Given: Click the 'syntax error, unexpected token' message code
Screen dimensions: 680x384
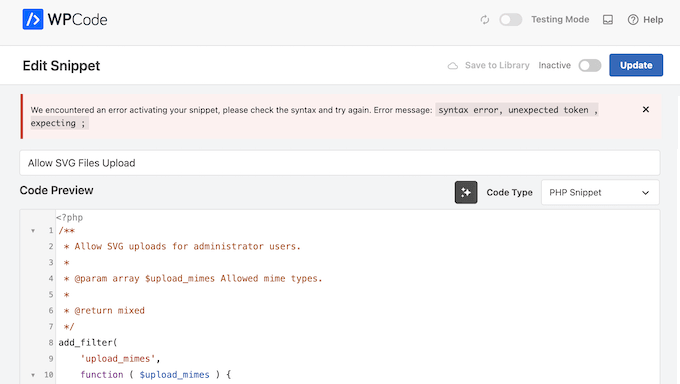Looking at the screenshot, I should (517, 110).
